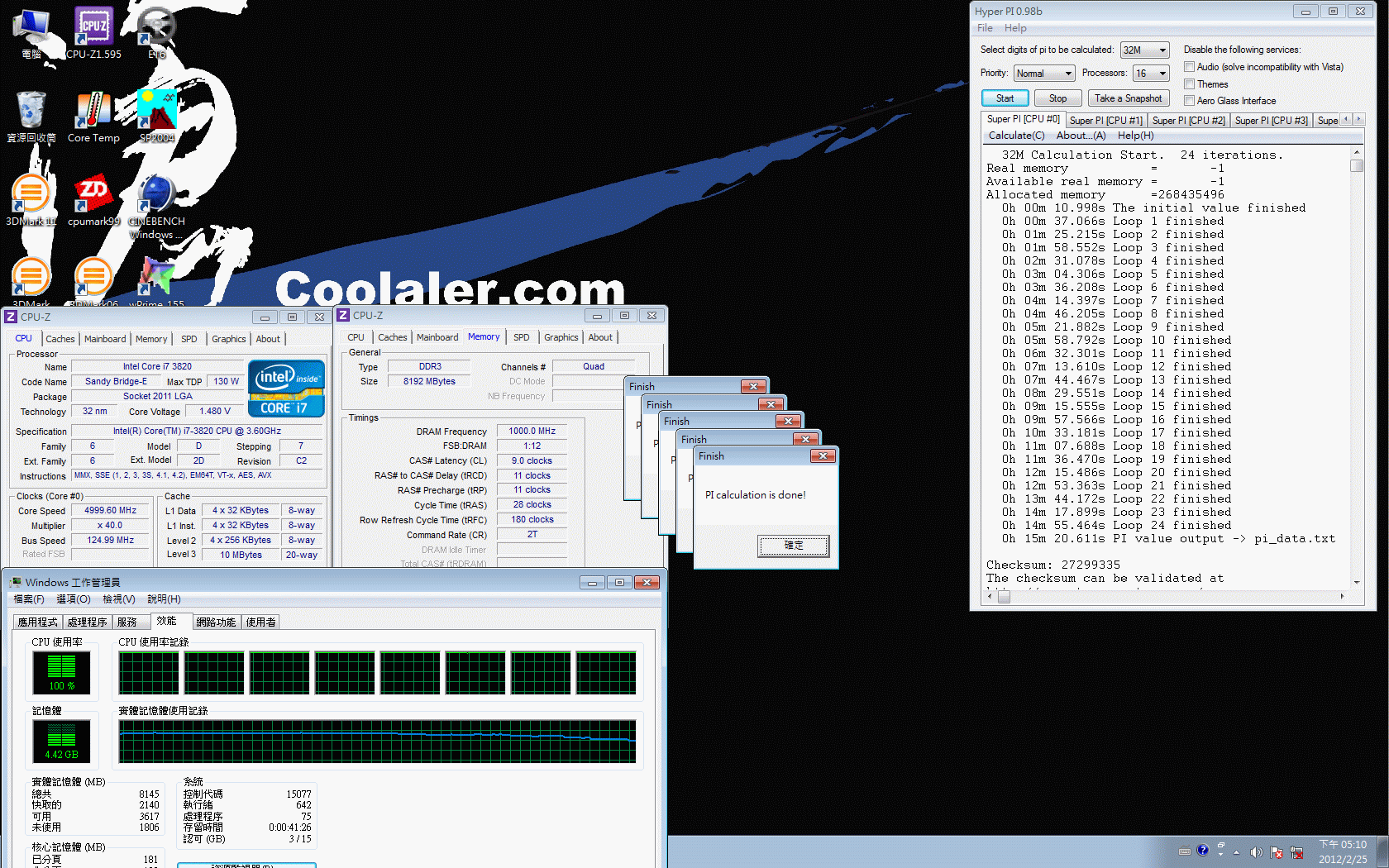Image resolution: width=1389 pixels, height=868 pixels.
Task: Open the wPrime 155 desktop shortcut
Action: click(x=156, y=281)
